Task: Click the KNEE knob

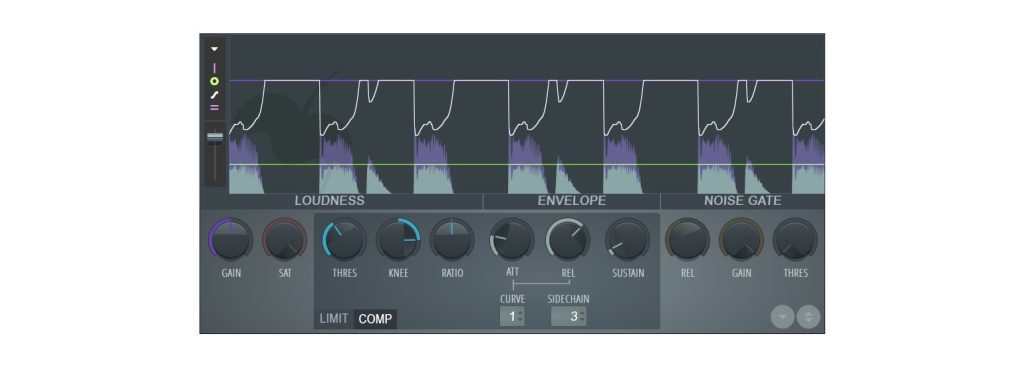Action: tap(398, 240)
